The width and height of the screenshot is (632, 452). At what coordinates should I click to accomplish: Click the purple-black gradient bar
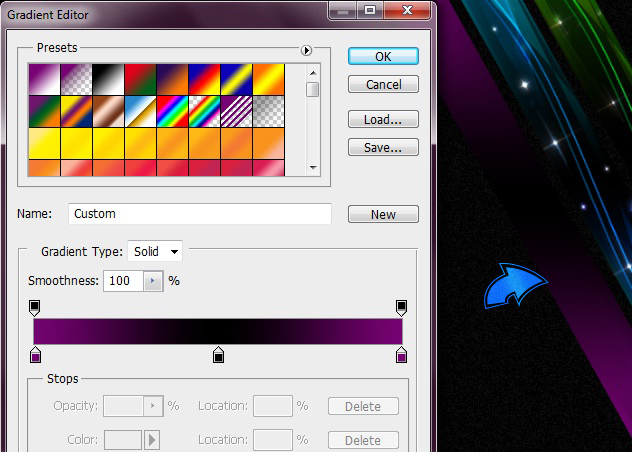218,331
